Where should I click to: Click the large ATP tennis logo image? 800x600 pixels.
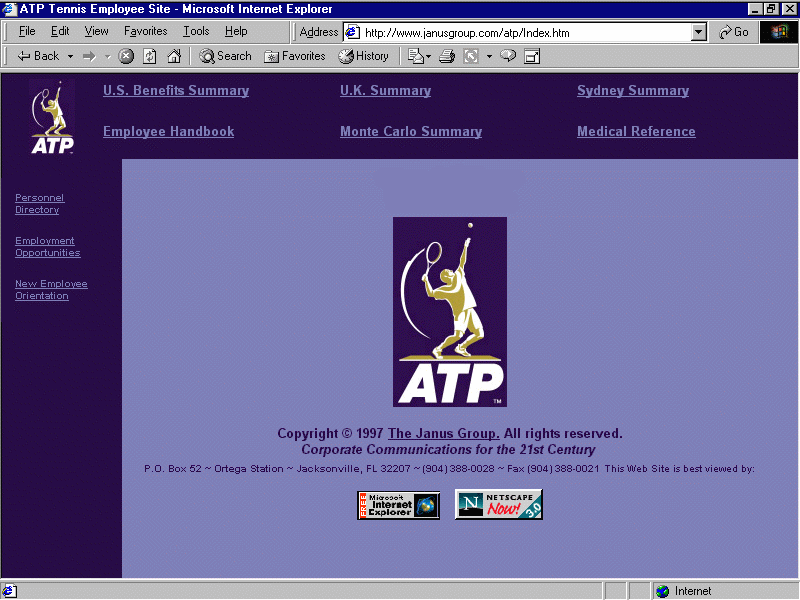click(450, 312)
